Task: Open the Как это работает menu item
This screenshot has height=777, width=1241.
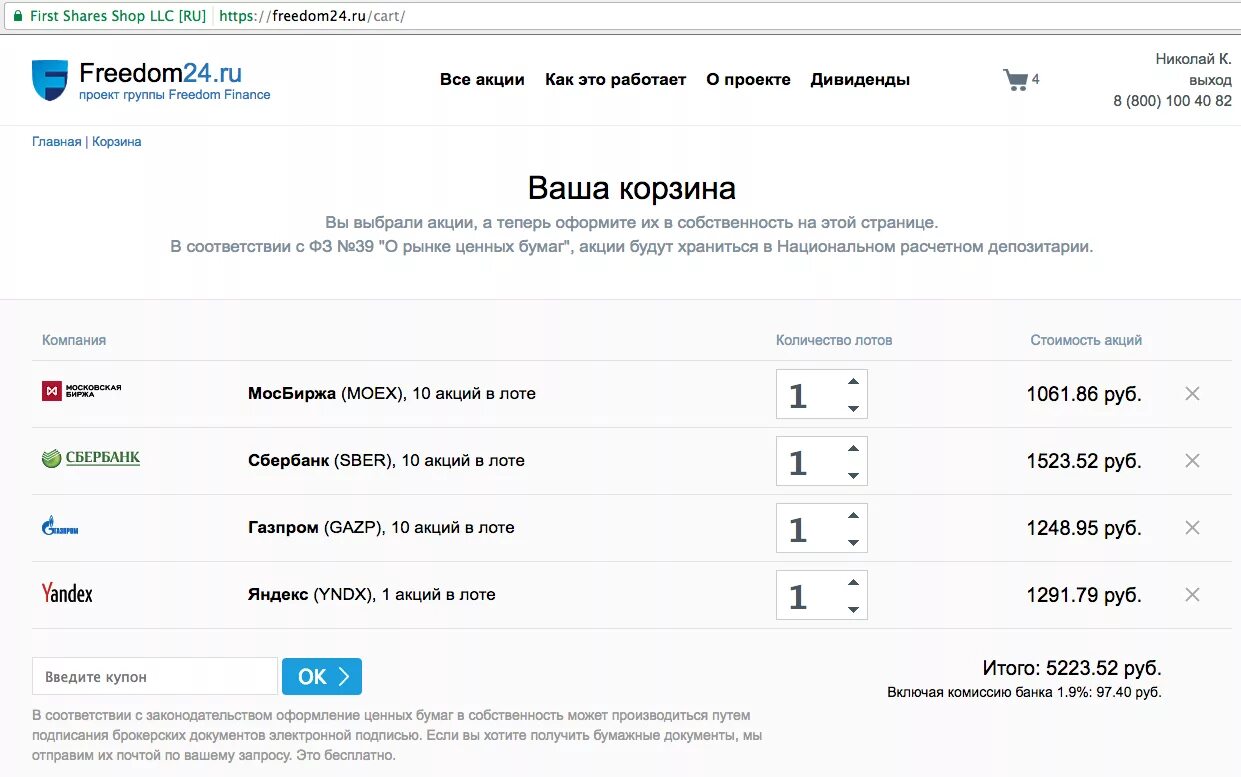Action: [615, 80]
